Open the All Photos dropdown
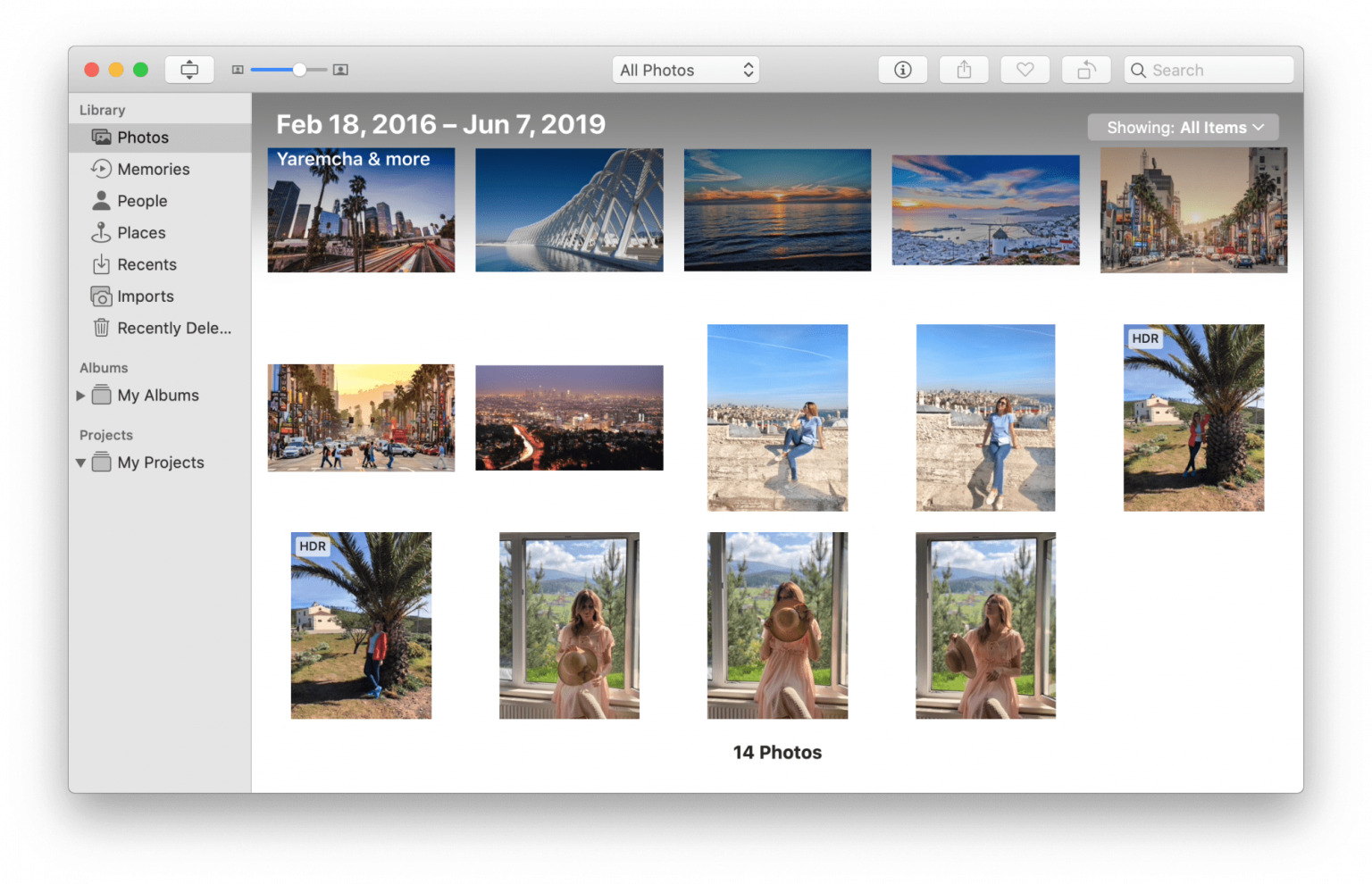Screen dimensions: 1372x884 (685, 70)
